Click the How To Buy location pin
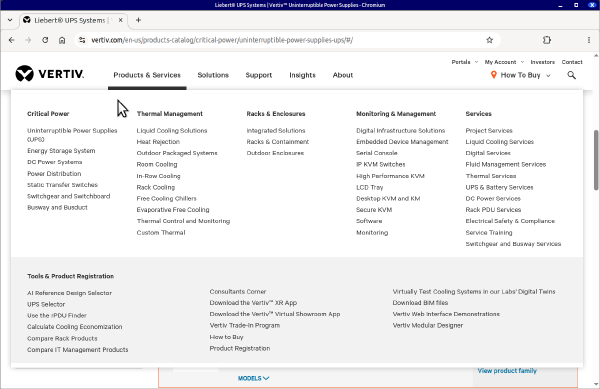The width and height of the screenshot is (600, 389). pyautogui.click(x=494, y=75)
